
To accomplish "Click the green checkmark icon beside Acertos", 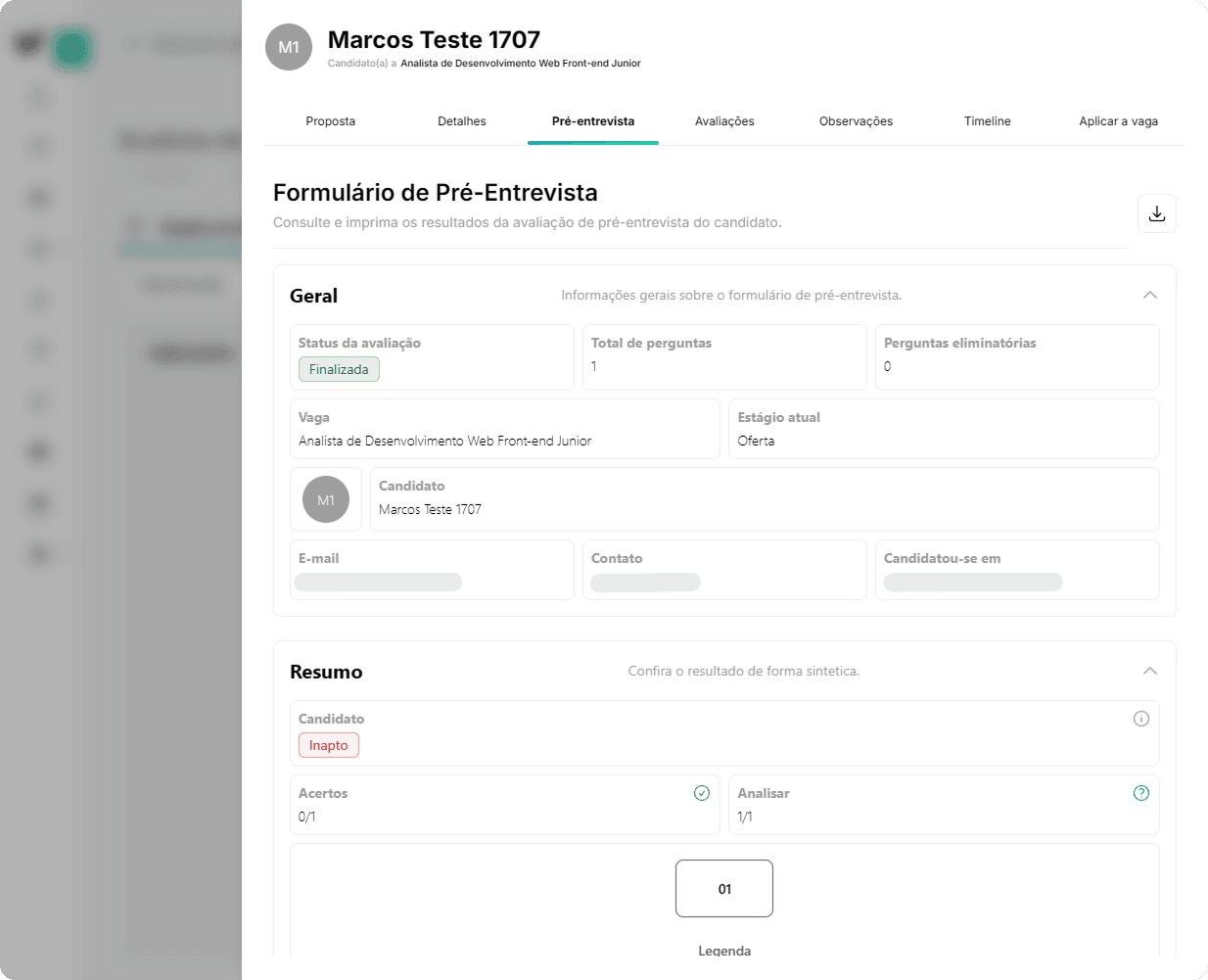I will coord(701,793).
